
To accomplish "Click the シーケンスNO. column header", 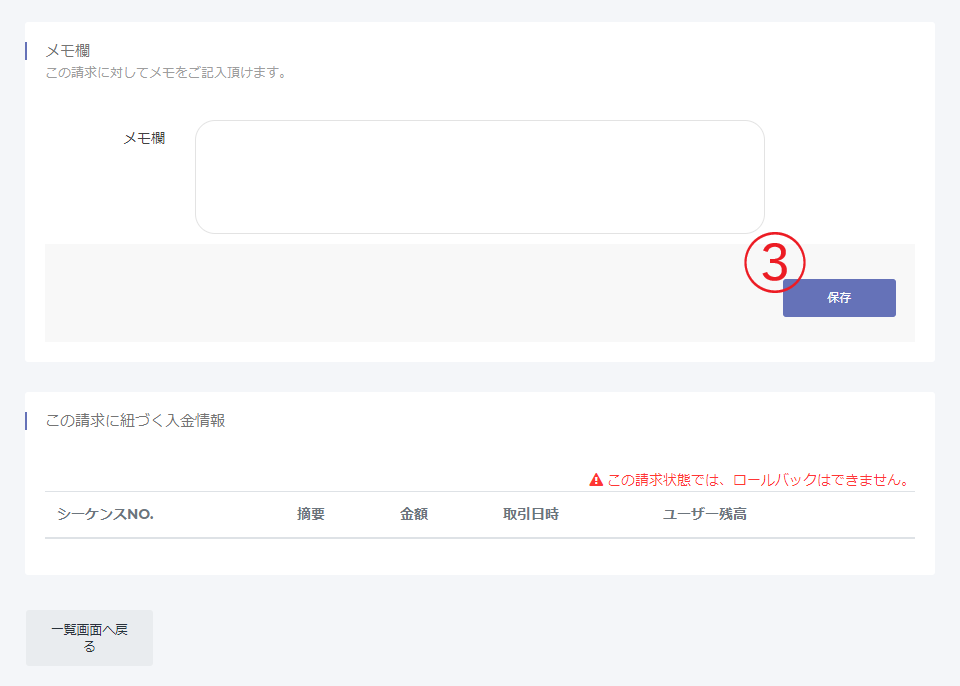I will (x=105, y=514).
